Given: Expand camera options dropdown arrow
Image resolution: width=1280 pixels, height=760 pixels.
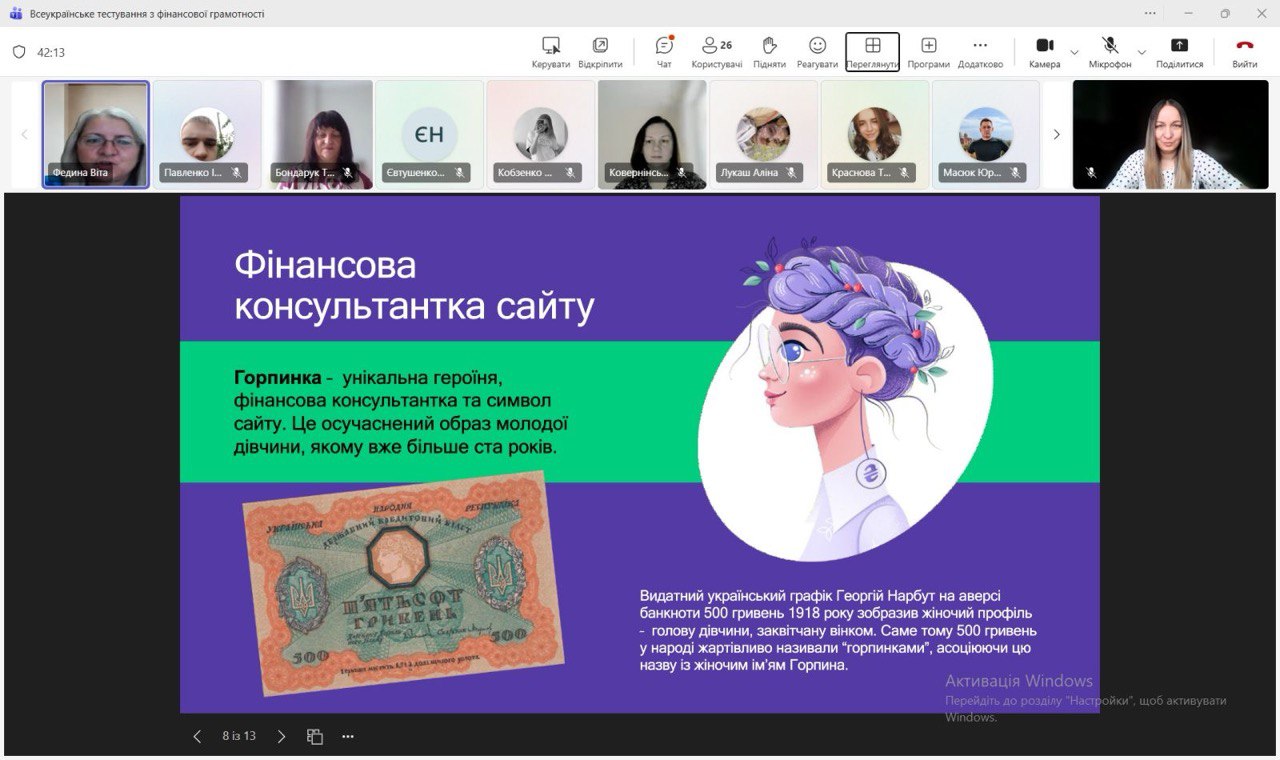Looking at the screenshot, I should (1075, 52).
